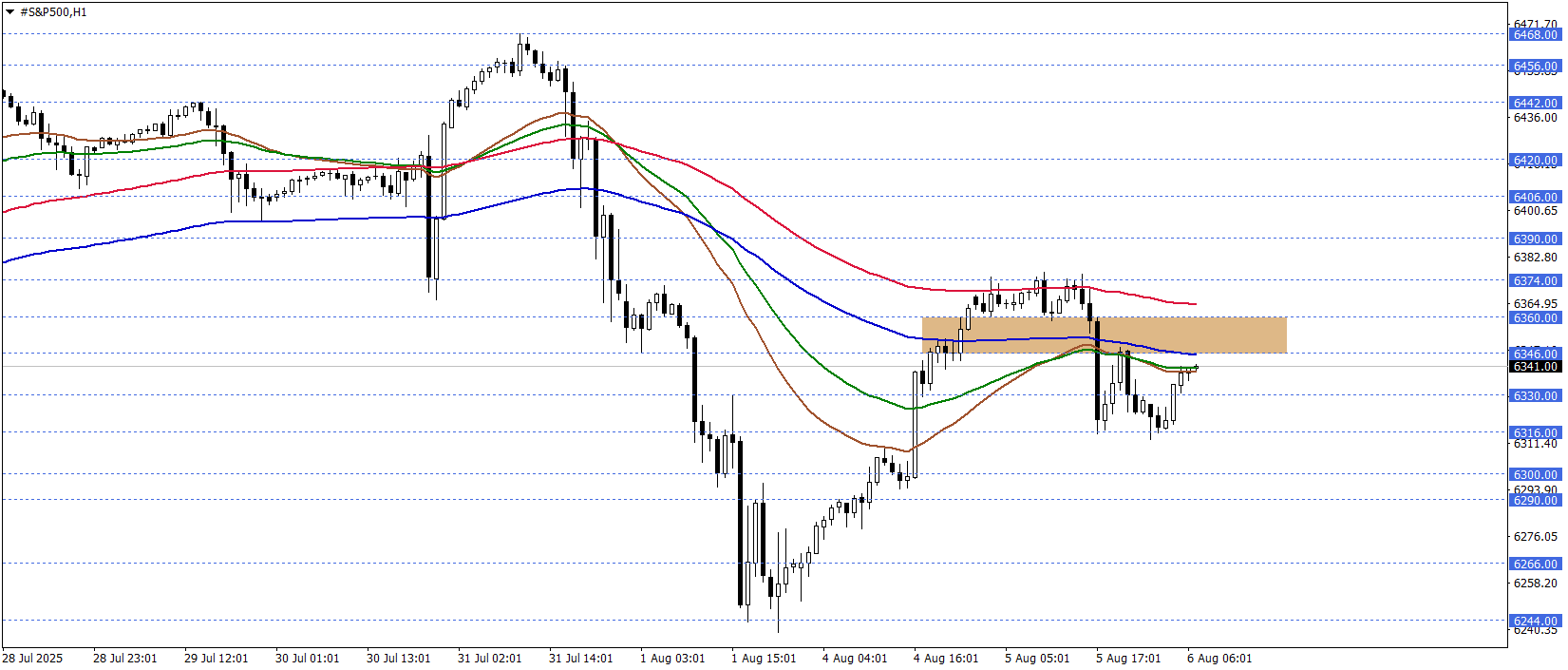Image resolution: width=1568 pixels, height=670 pixels.
Task: Click the black 6341.00 current price label
Action: click(x=1535, y=367)
